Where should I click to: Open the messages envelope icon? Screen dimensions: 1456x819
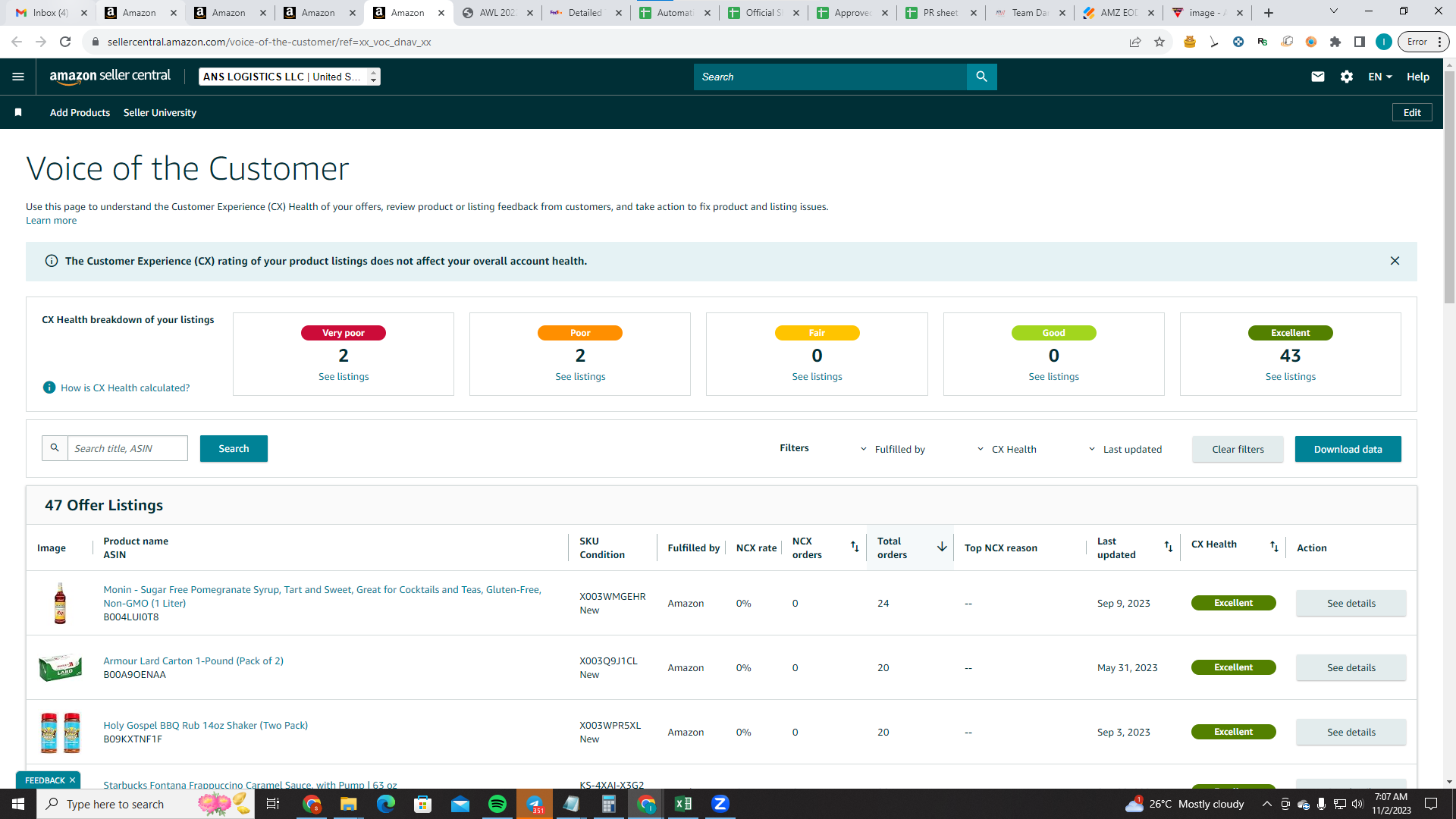[x=1318, y=77]
